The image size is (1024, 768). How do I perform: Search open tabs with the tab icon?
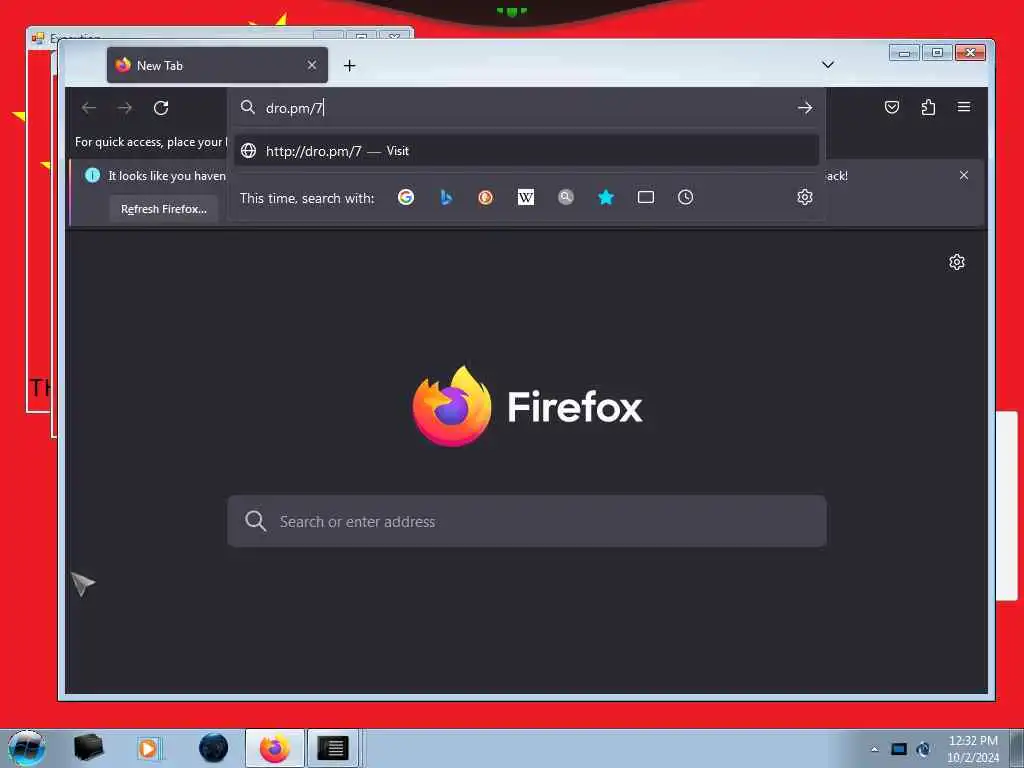[x=646, y=197]
